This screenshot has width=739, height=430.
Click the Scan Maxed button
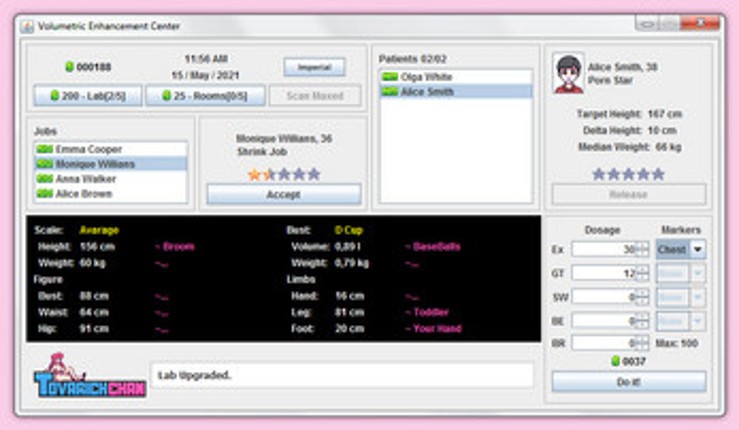click(315, 96)
